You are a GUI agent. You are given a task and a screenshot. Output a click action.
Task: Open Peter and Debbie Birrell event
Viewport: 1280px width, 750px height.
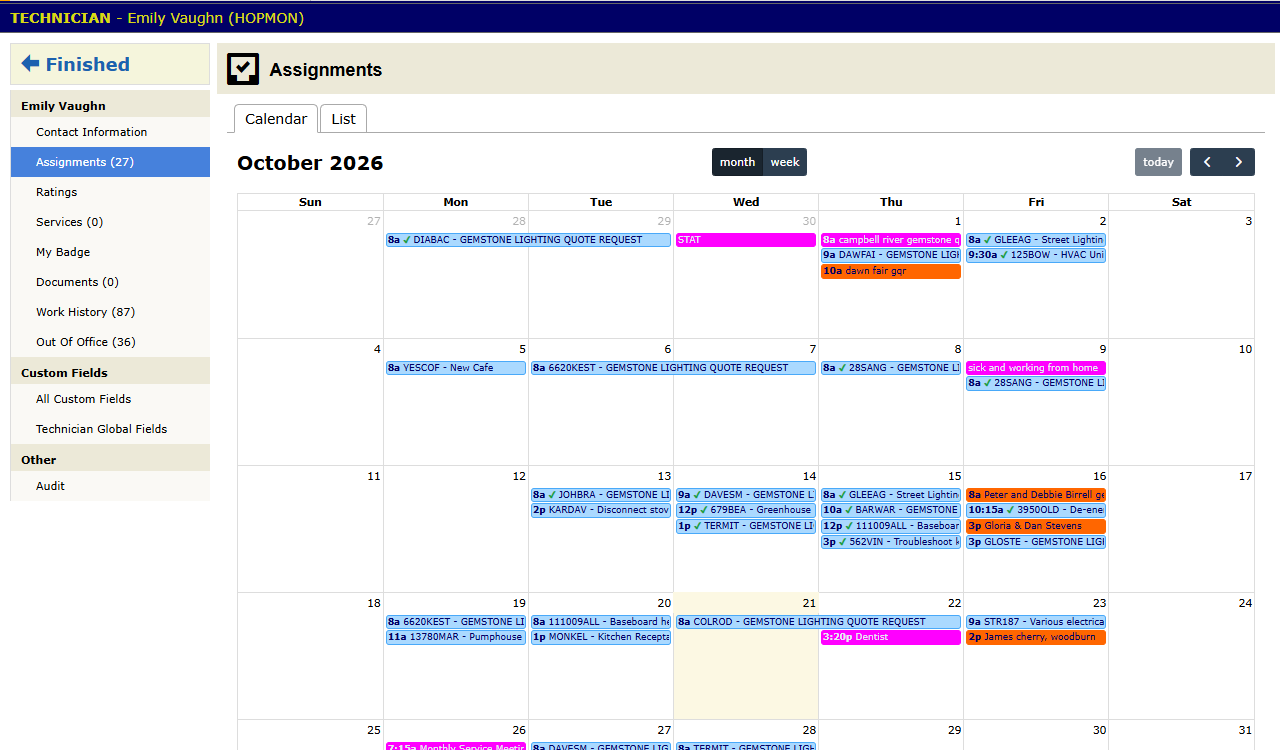tap(1036, 495)
